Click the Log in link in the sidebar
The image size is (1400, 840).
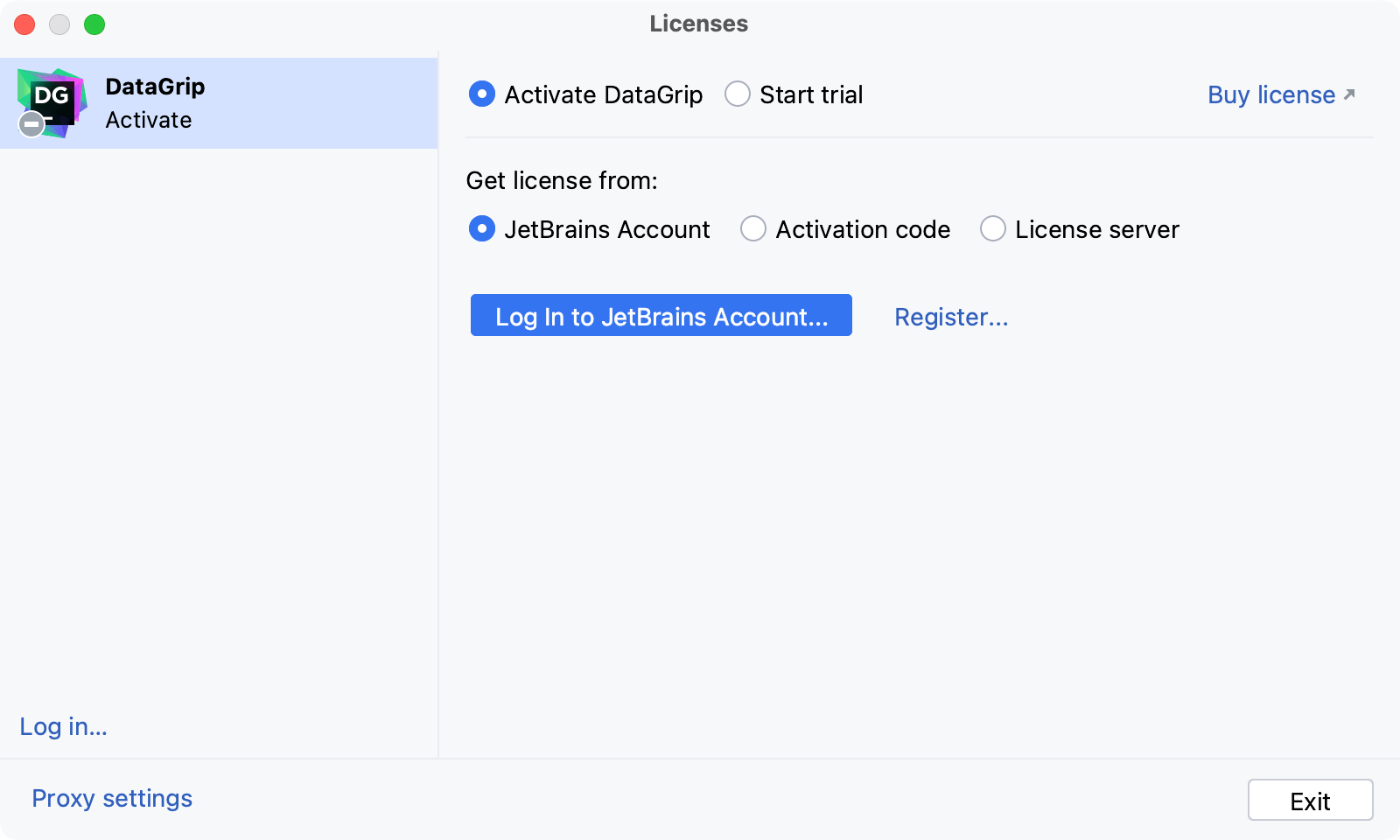click(x=63, y=726)
